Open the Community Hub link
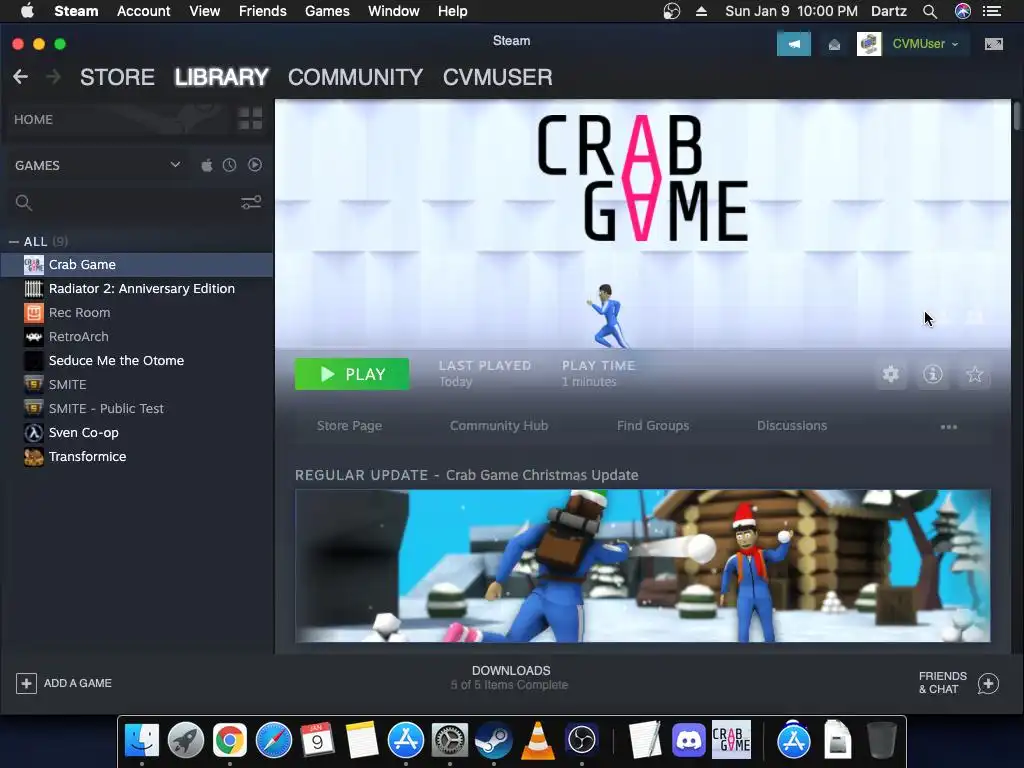 click(499, 426)
